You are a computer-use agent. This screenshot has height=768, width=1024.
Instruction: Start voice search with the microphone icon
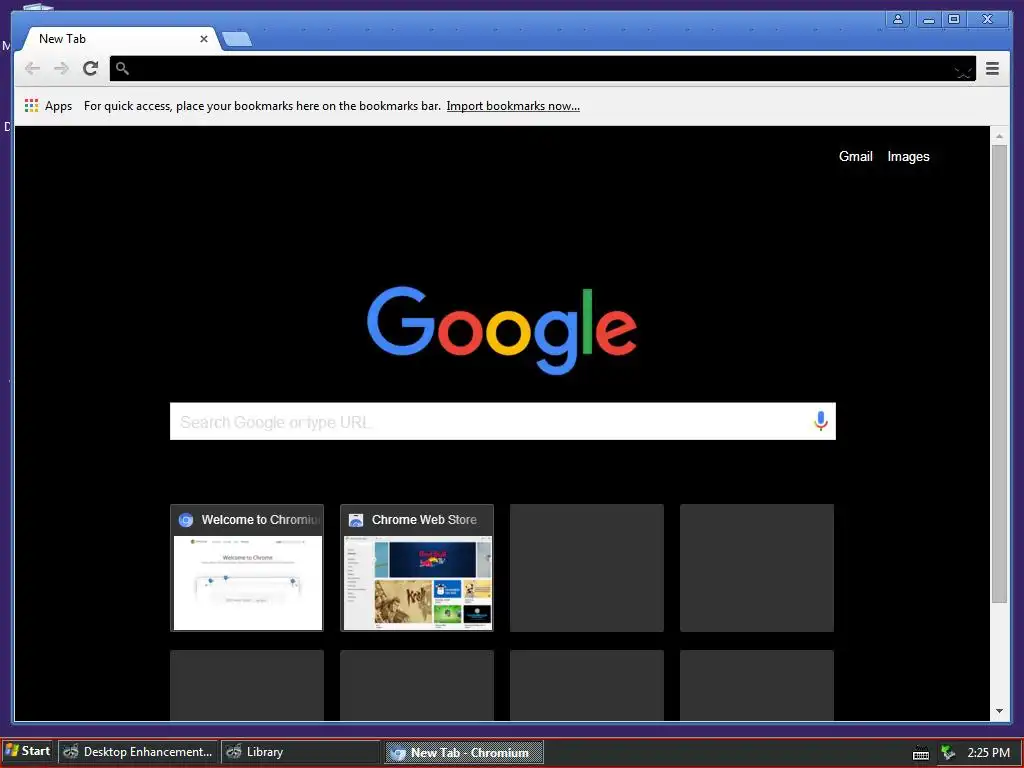point(821,421)
